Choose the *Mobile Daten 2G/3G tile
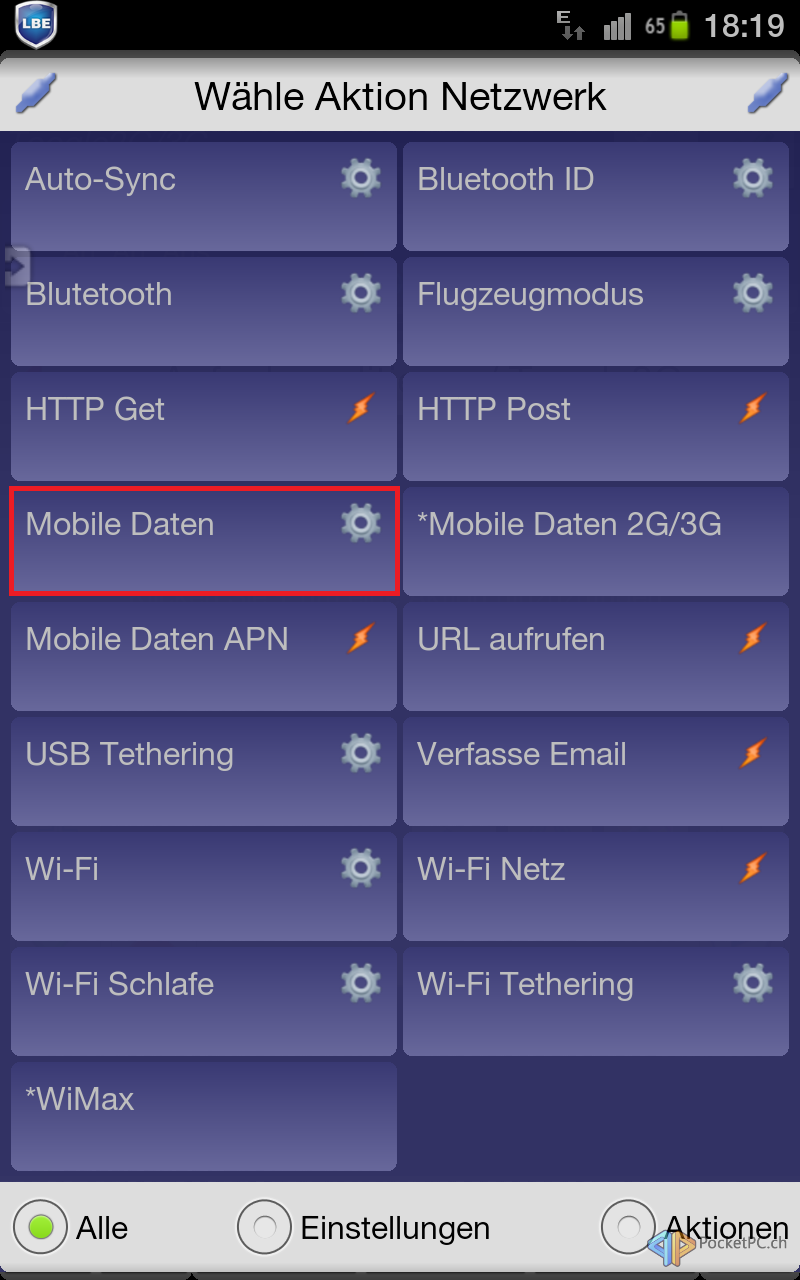The height and width of the screenshot is (1280, 800). pos(596,541)
